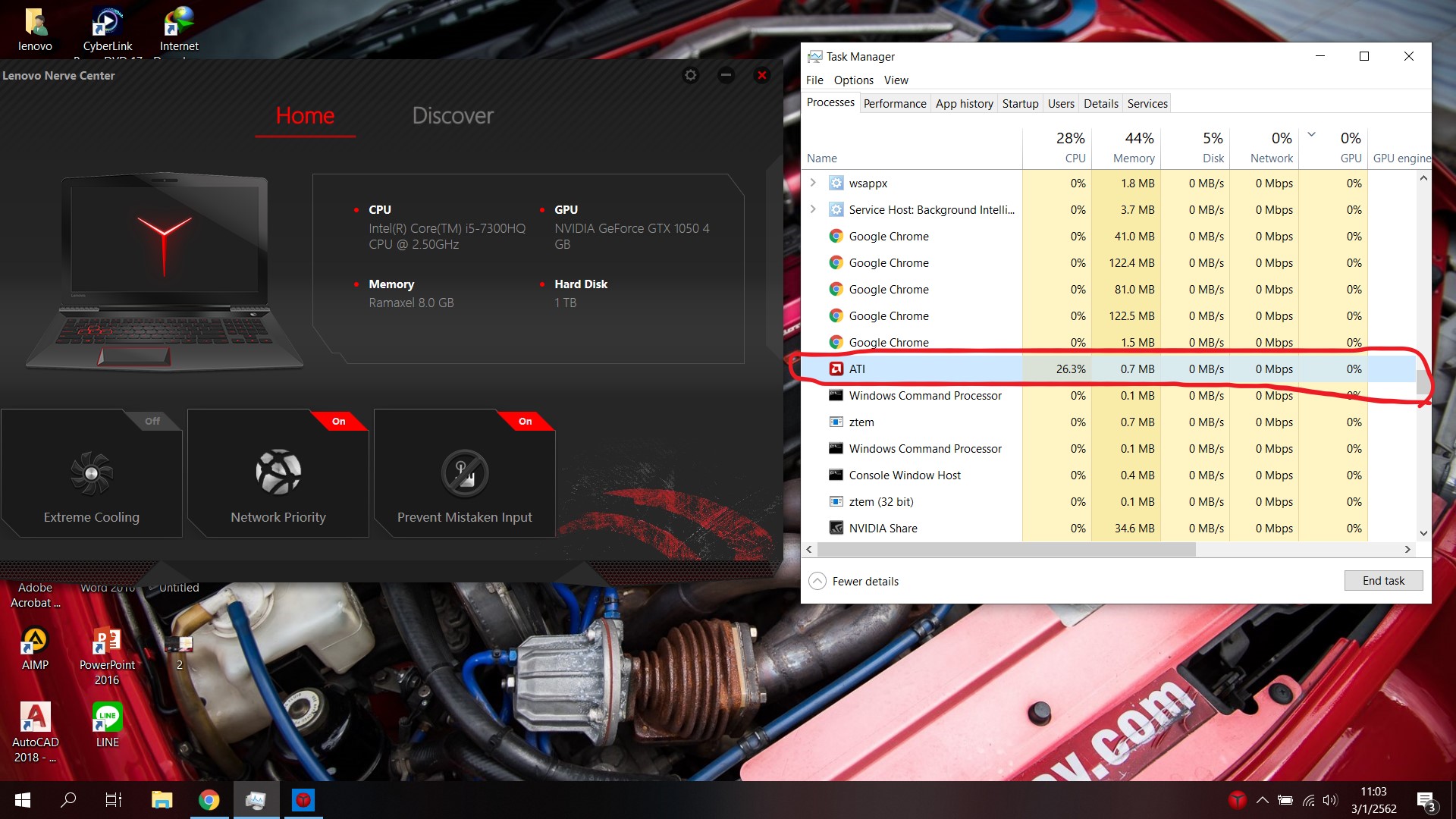The height and width of the screenshot is (819, 1456).
Task: Click Lenovo Nerve Center taskbar button
Action: [303, 800]
